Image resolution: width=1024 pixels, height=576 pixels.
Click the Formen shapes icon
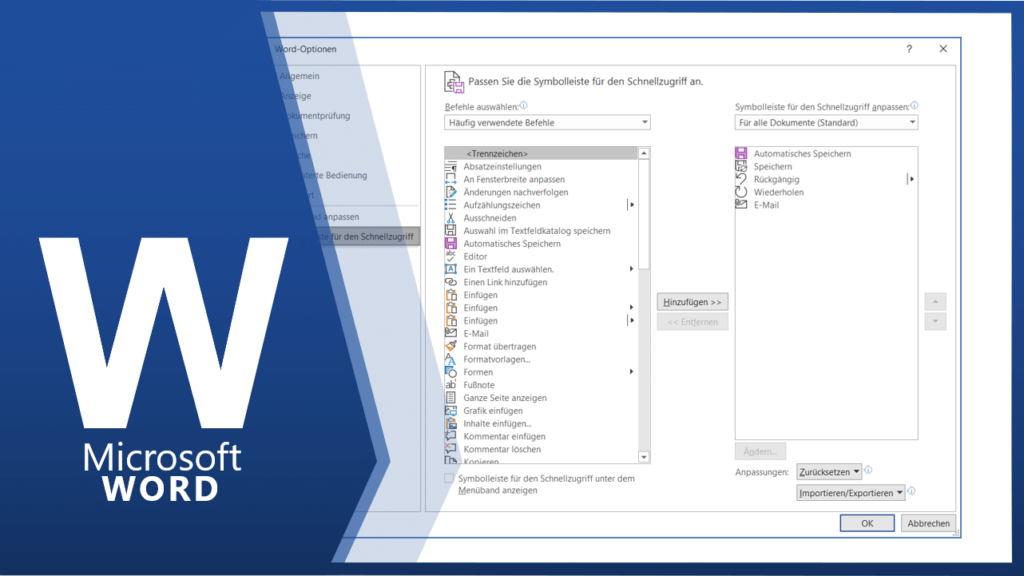(x=451, y=372)
